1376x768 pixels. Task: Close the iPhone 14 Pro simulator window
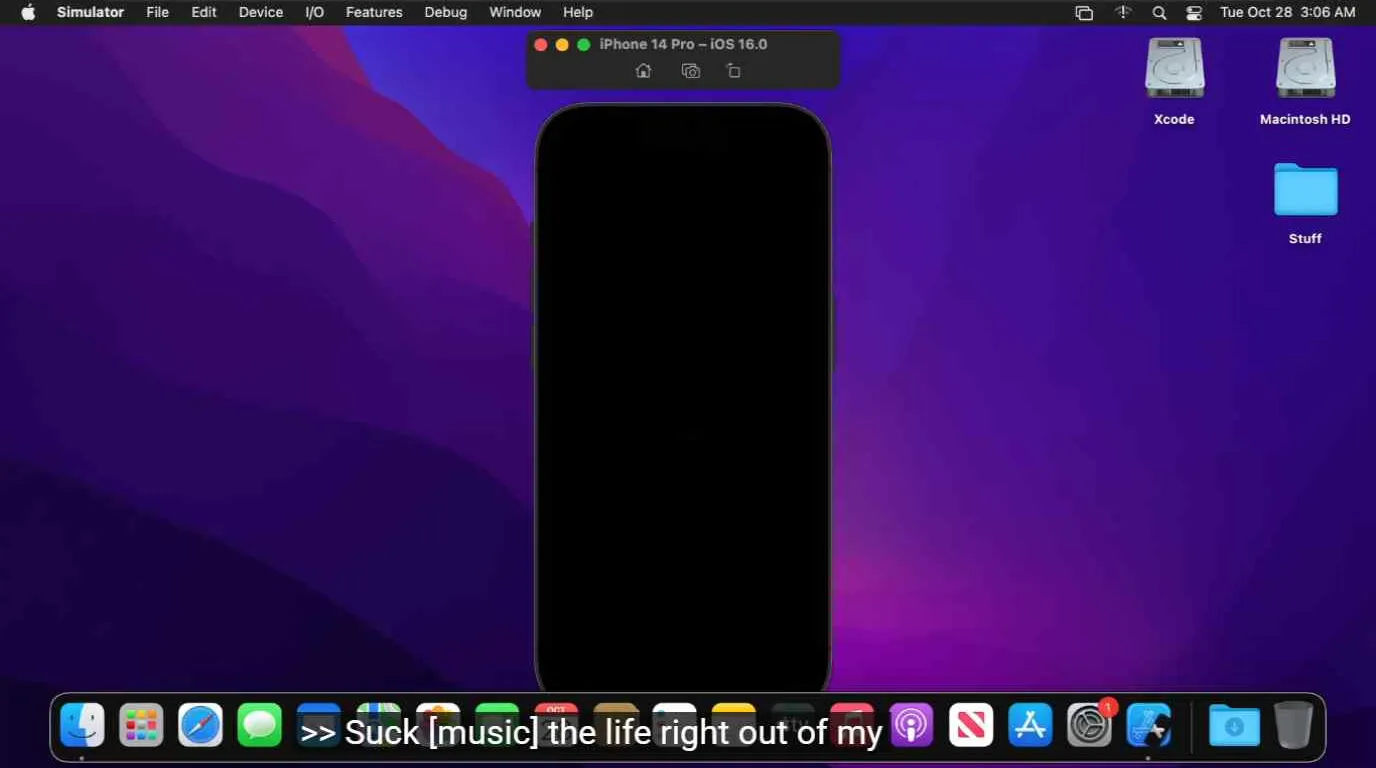(541, 45)
